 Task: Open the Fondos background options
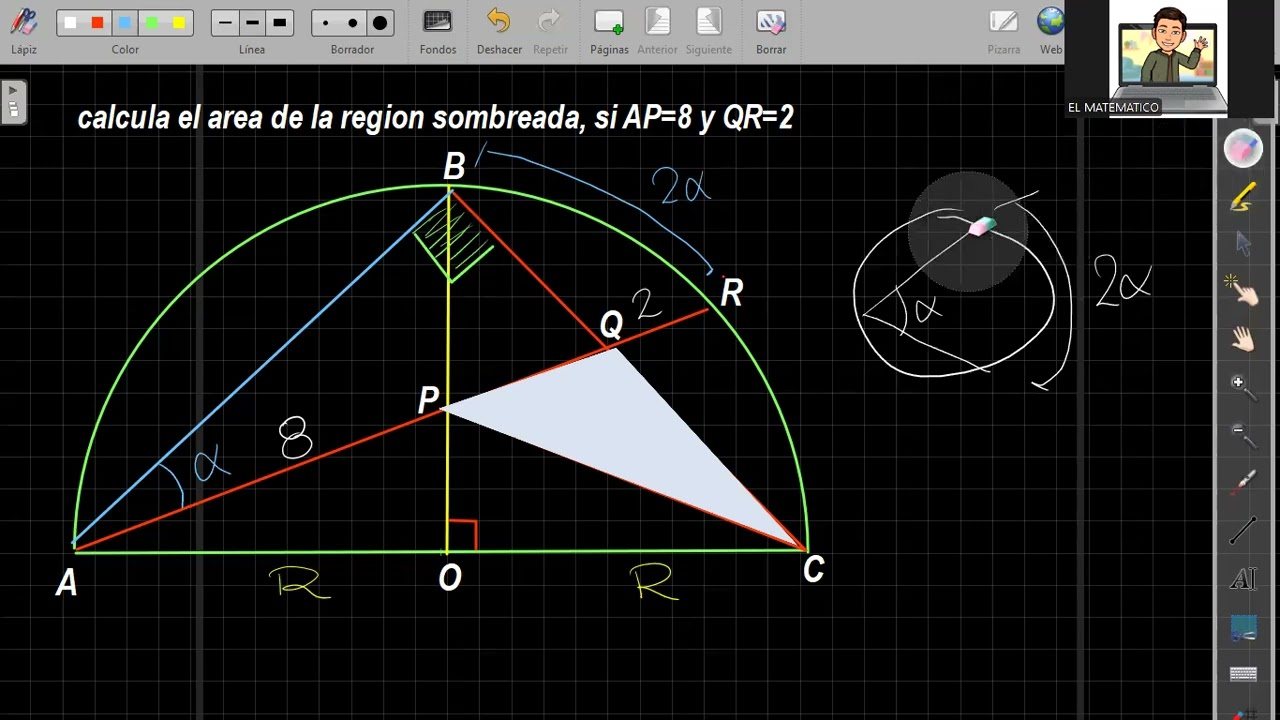[437, 22]
